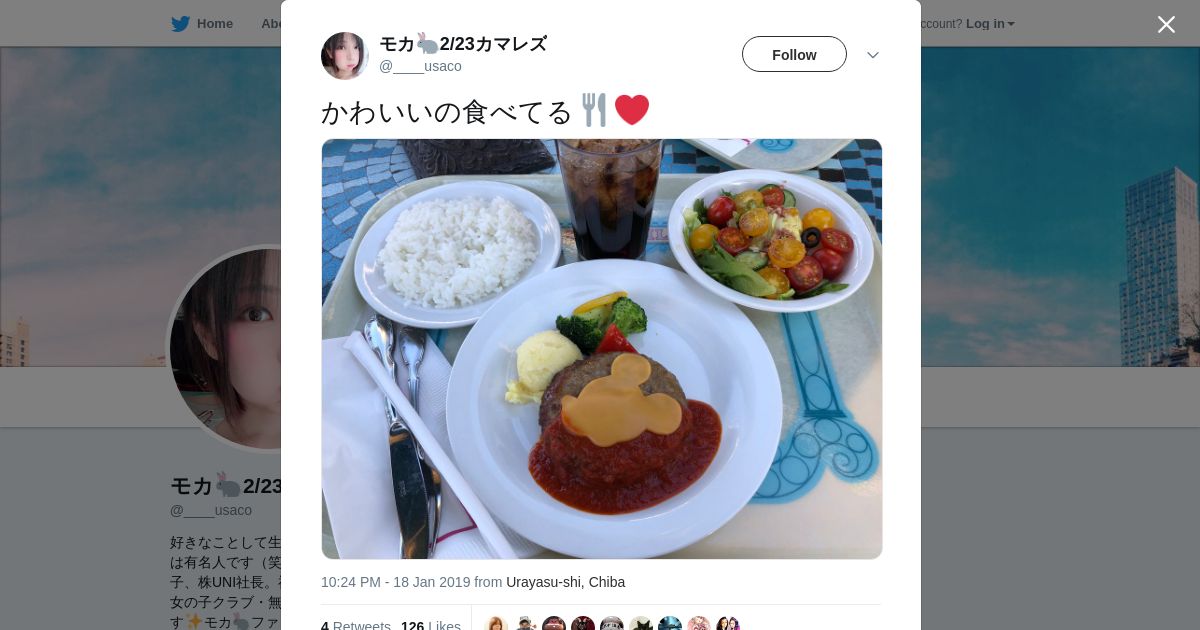Click the first liker avatar with orange hair

pyautogui.click(x=496, y=624)
